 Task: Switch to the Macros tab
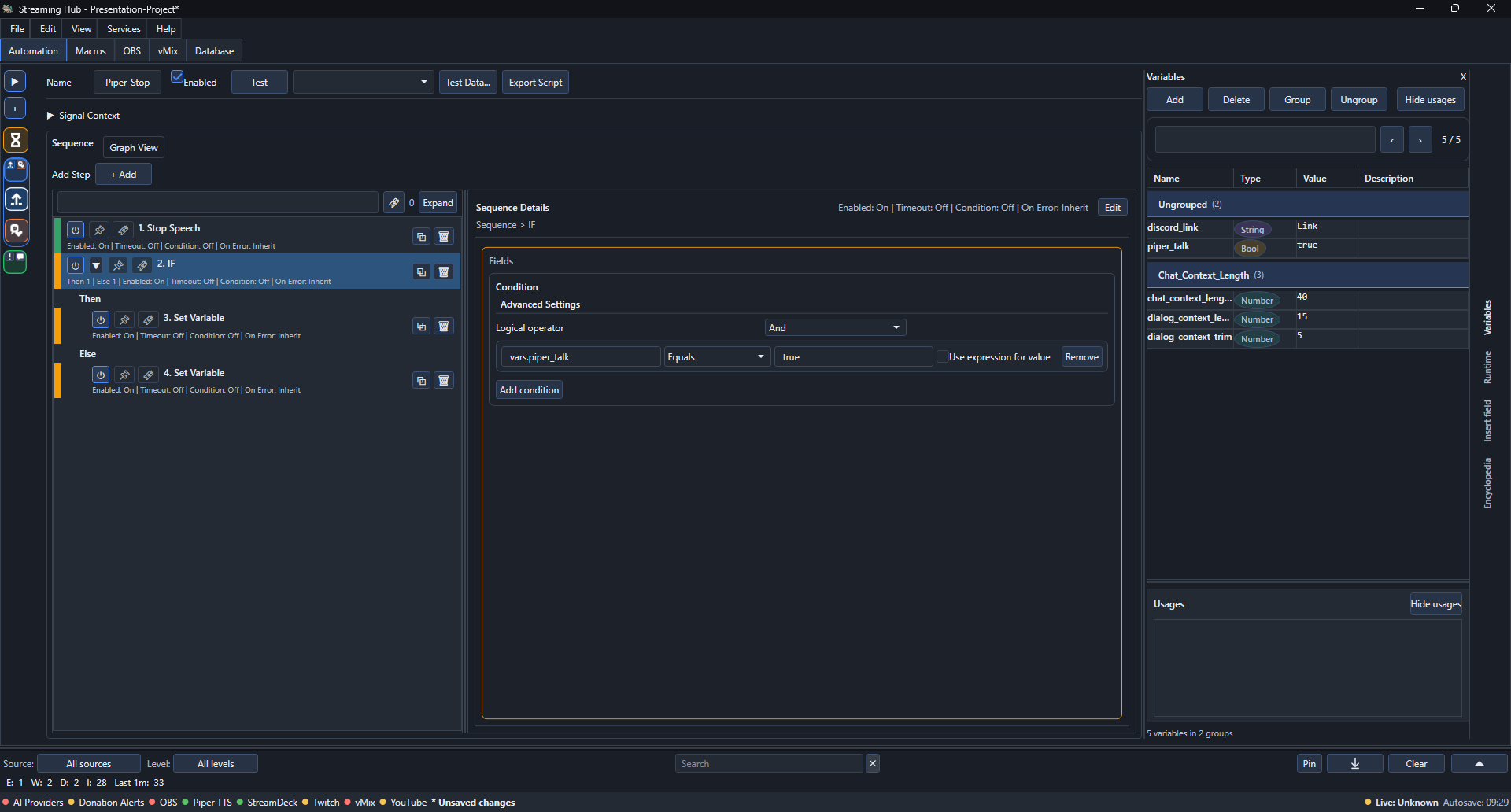(x=91, y=51)
